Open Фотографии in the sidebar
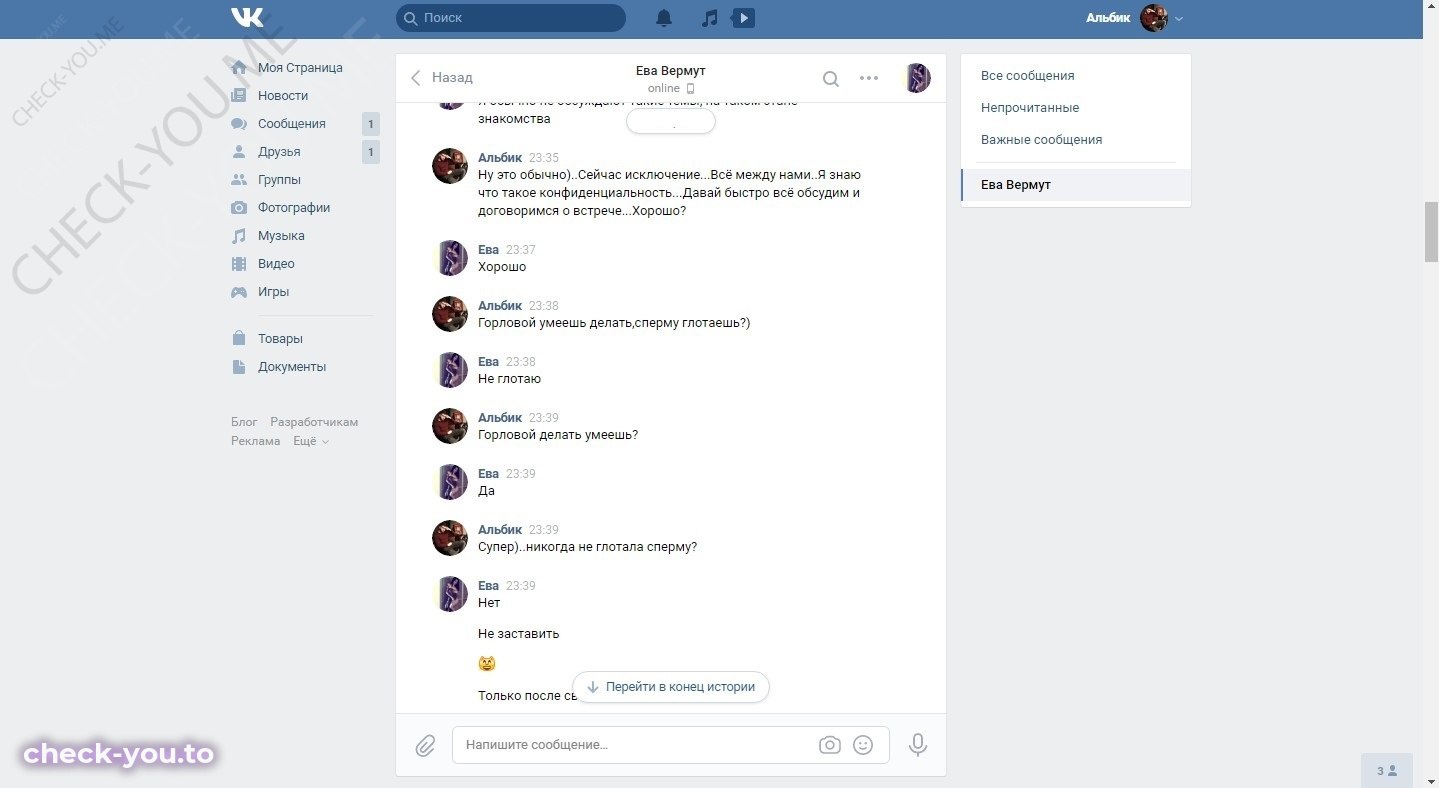1439x788 pixels. pos(294,208)
